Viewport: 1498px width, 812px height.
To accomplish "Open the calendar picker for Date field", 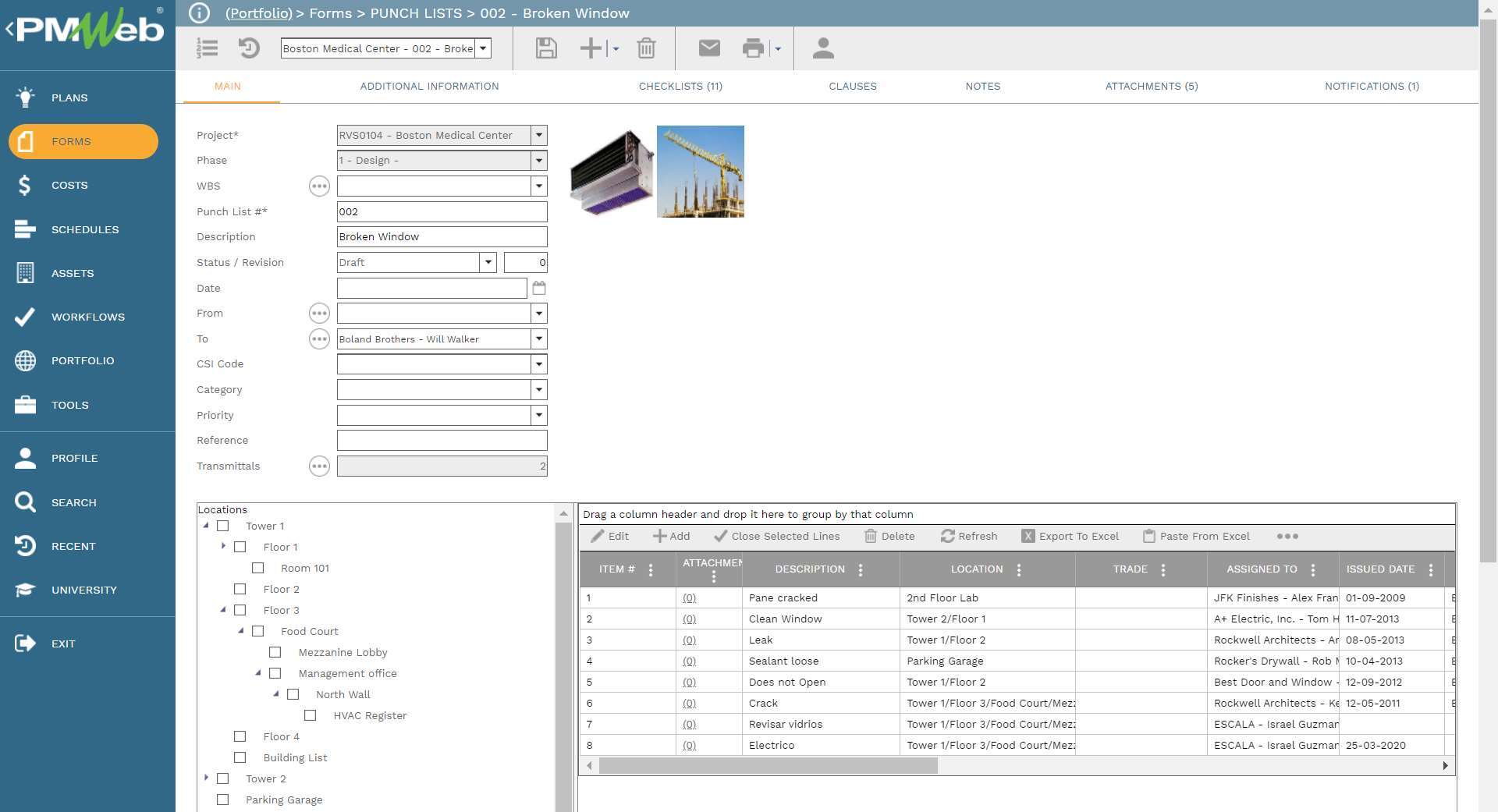I will (539, 288).
